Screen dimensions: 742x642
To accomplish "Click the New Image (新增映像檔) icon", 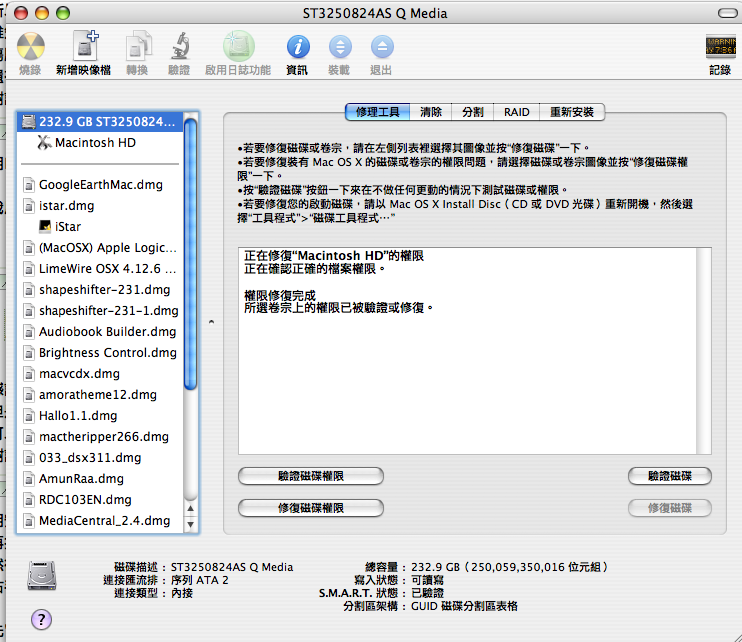I will (84, 47).
